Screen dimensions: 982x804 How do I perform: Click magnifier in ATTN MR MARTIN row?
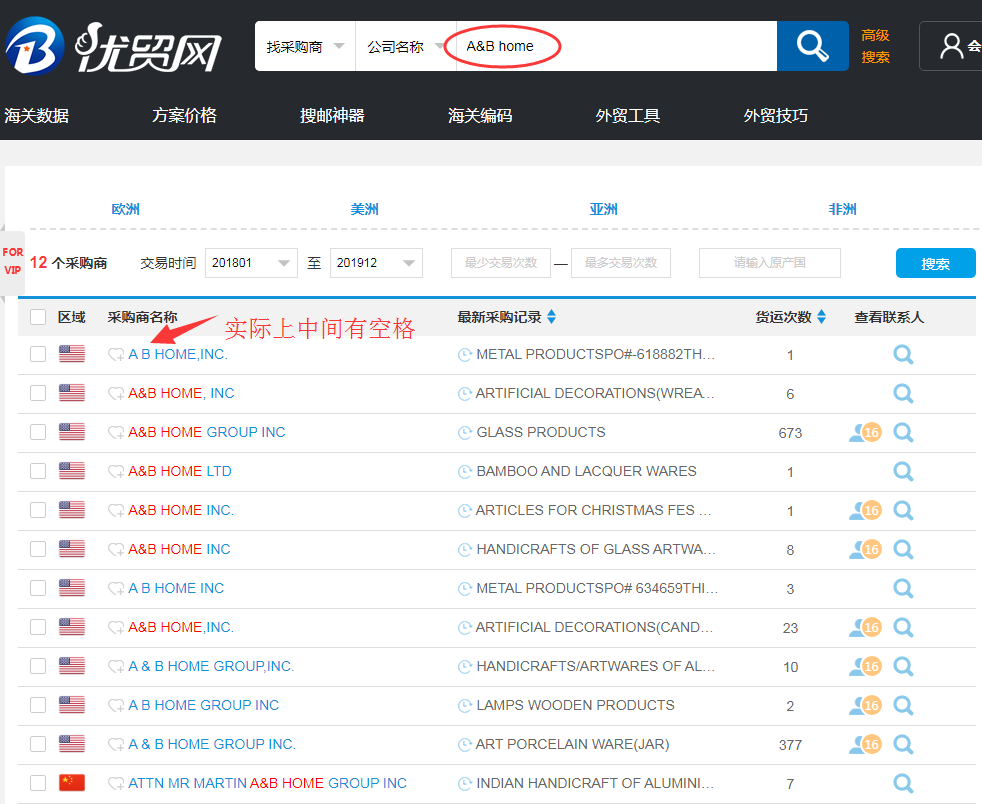[902, 783]
